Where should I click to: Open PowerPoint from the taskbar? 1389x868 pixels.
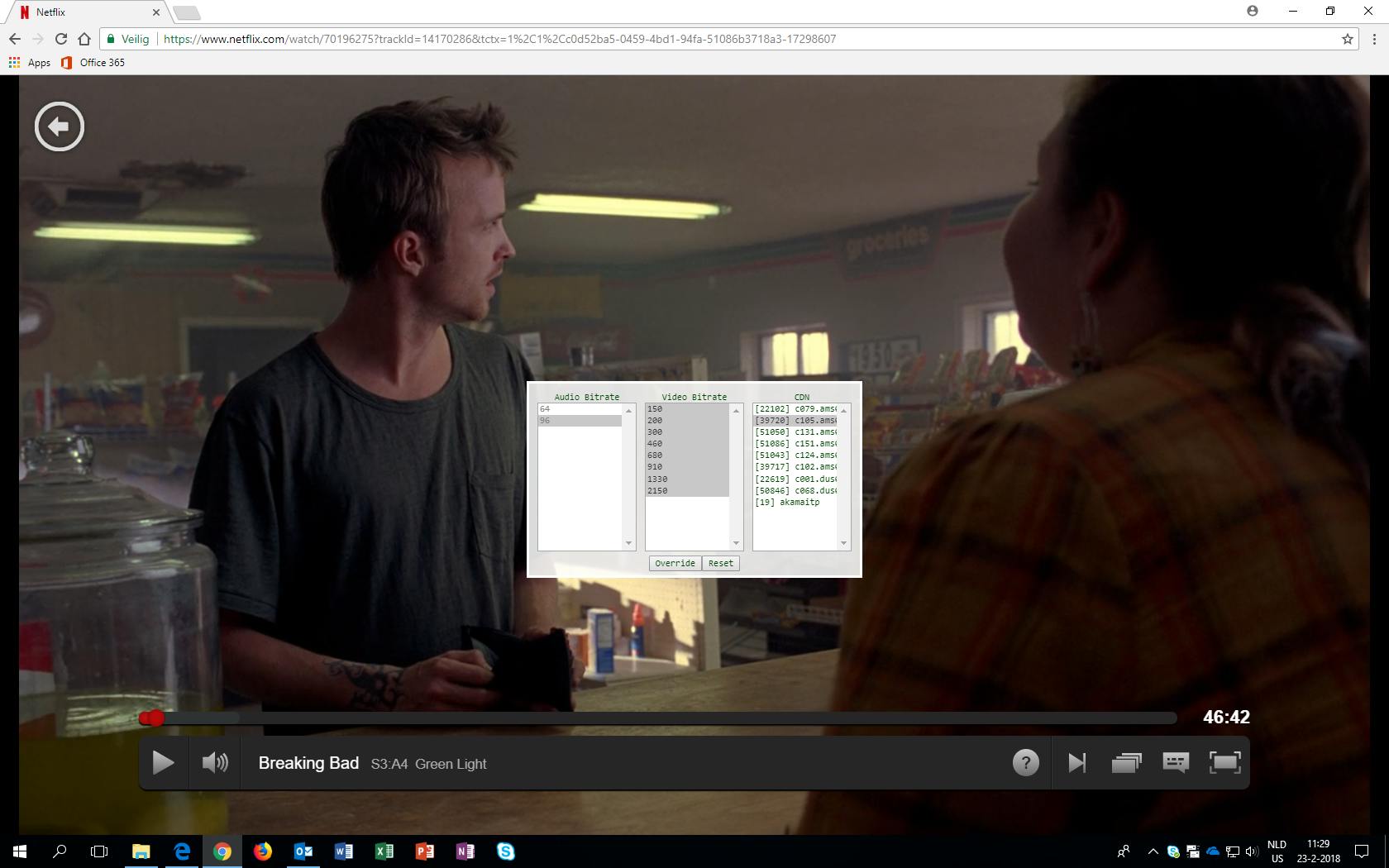425,851
